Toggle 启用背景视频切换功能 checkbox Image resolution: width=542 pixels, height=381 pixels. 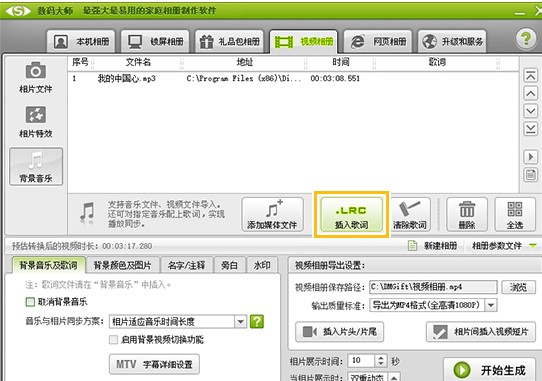coord(113,340)
